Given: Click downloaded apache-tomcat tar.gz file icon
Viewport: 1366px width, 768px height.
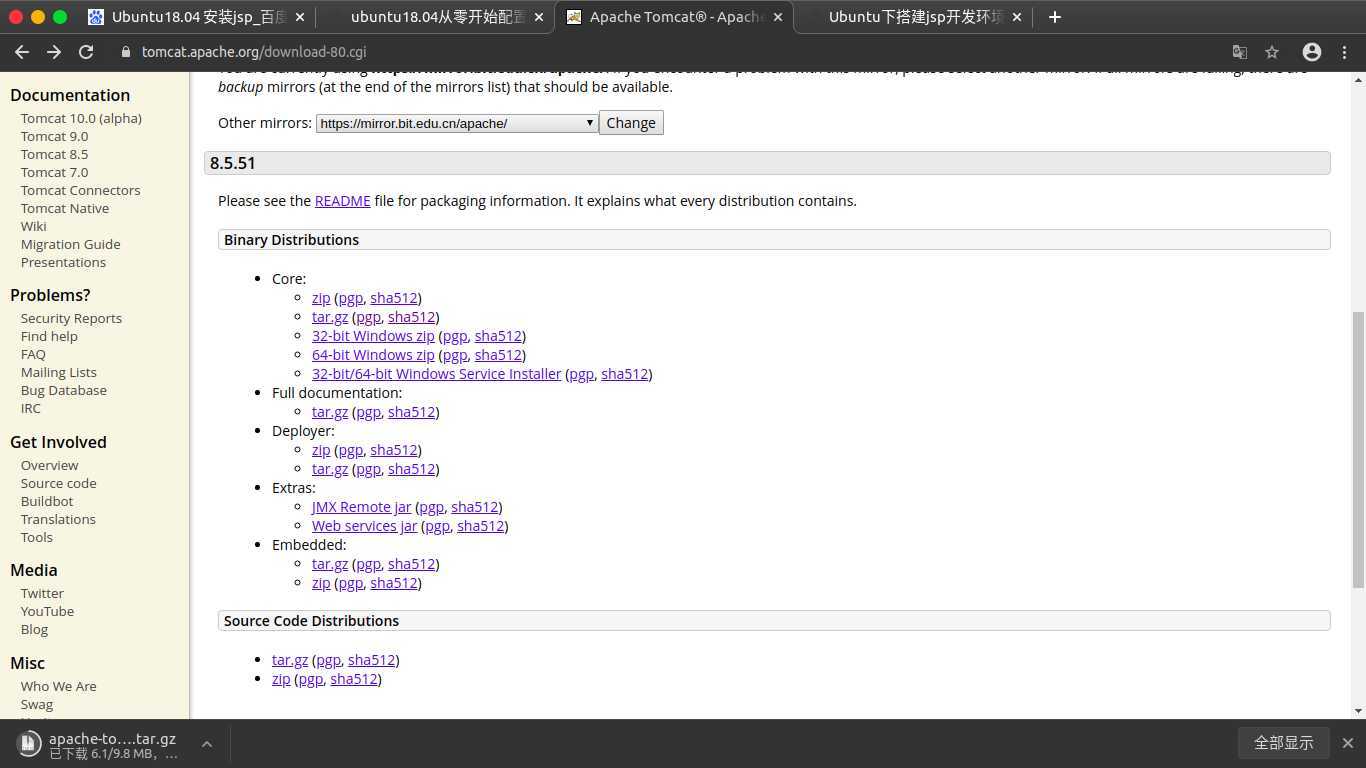Looking at the screenshot, I should (30, 744).
